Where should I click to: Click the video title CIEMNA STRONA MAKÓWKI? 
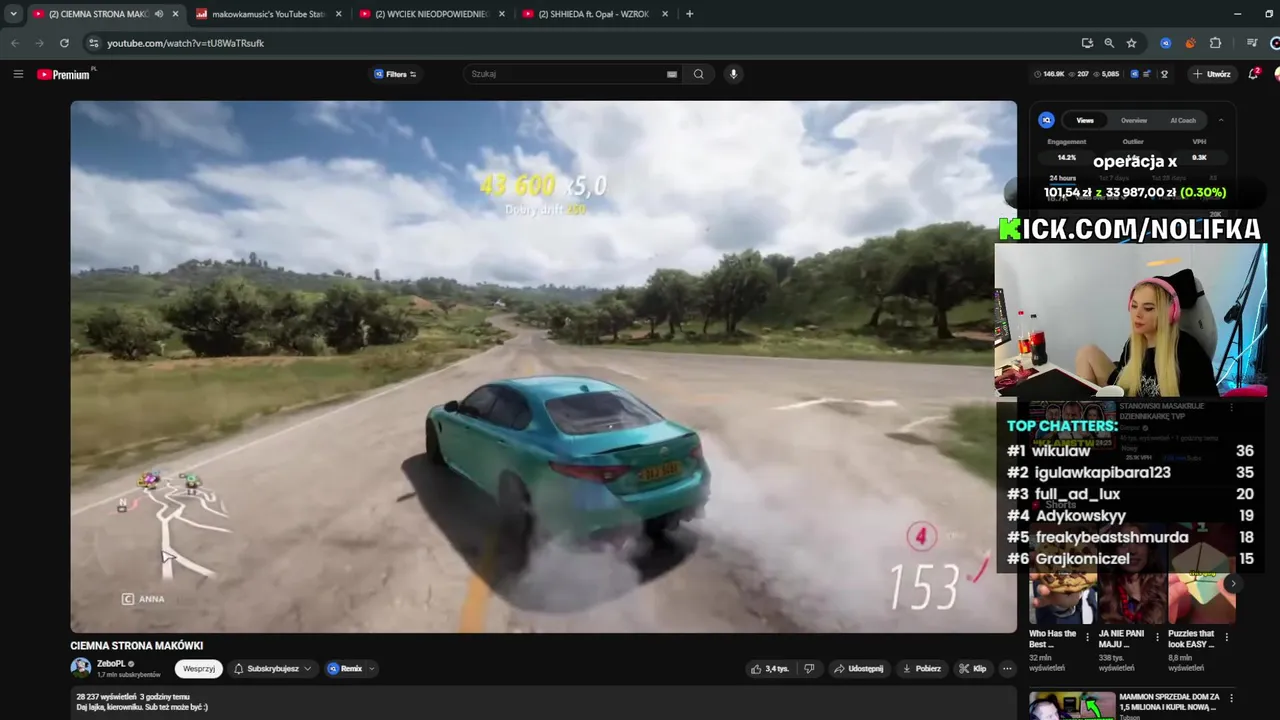coord(136,646)
